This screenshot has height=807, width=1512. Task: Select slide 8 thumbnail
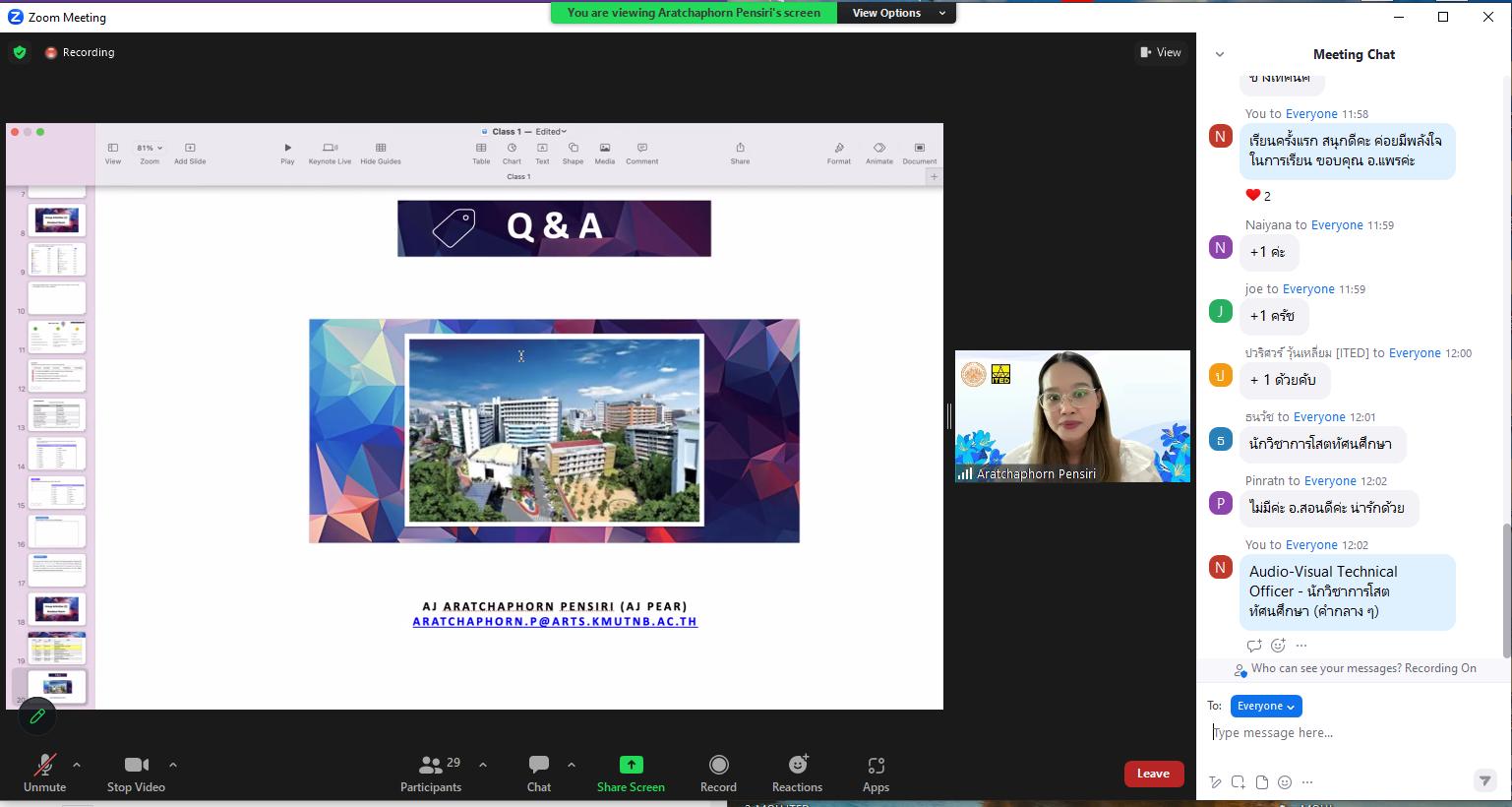click(x=57, y=220)
